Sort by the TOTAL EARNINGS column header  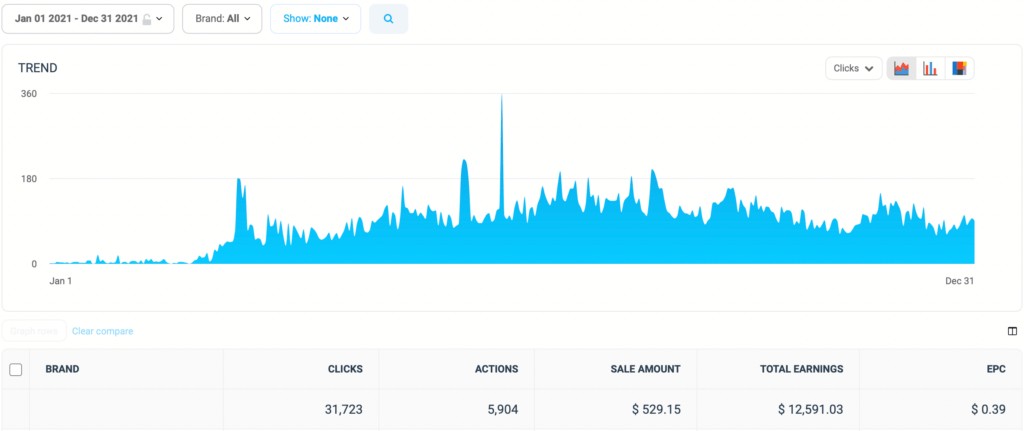pos(801,369)
